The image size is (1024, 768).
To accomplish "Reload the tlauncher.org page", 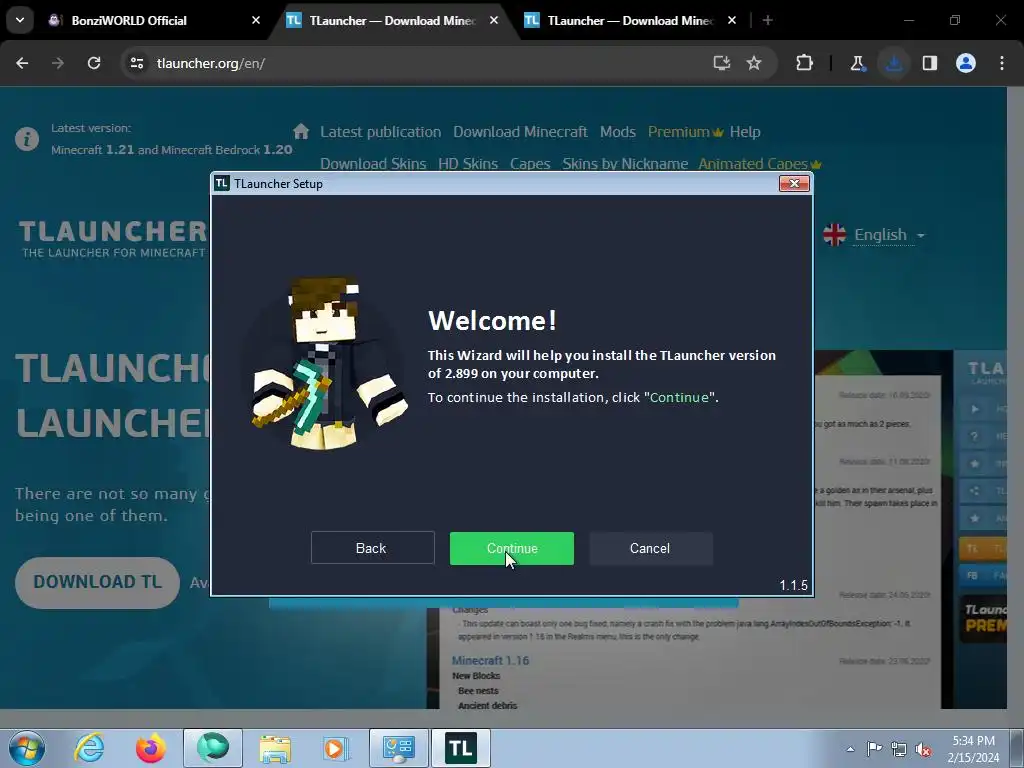I will coord(94,63).
